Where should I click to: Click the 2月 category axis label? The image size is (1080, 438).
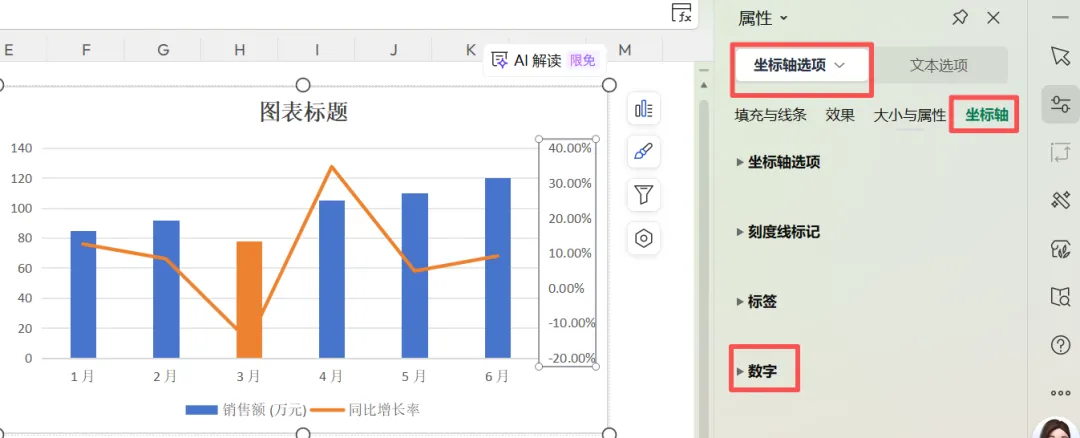165,377
